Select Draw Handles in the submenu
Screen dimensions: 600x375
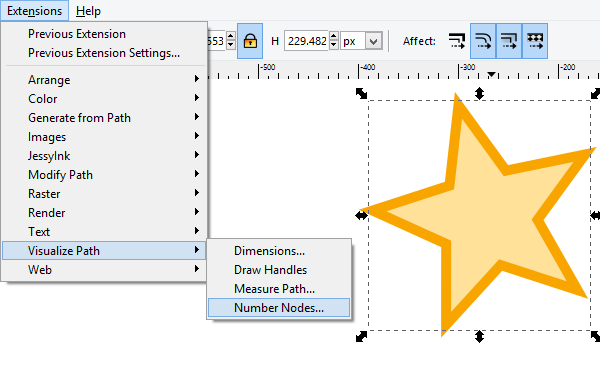[x=279, y=270]
